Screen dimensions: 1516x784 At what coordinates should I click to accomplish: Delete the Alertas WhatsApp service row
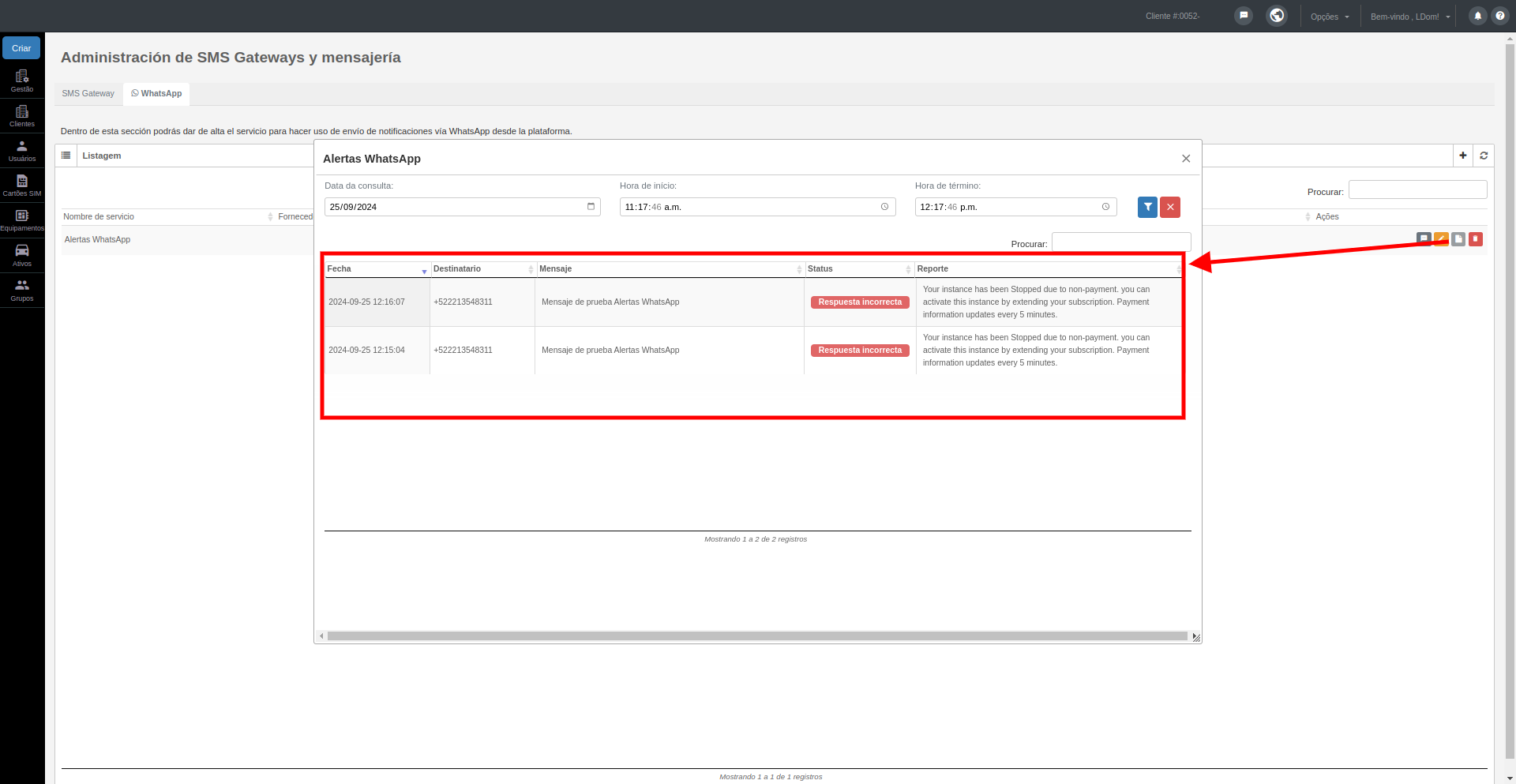[x=1476, y=239]
